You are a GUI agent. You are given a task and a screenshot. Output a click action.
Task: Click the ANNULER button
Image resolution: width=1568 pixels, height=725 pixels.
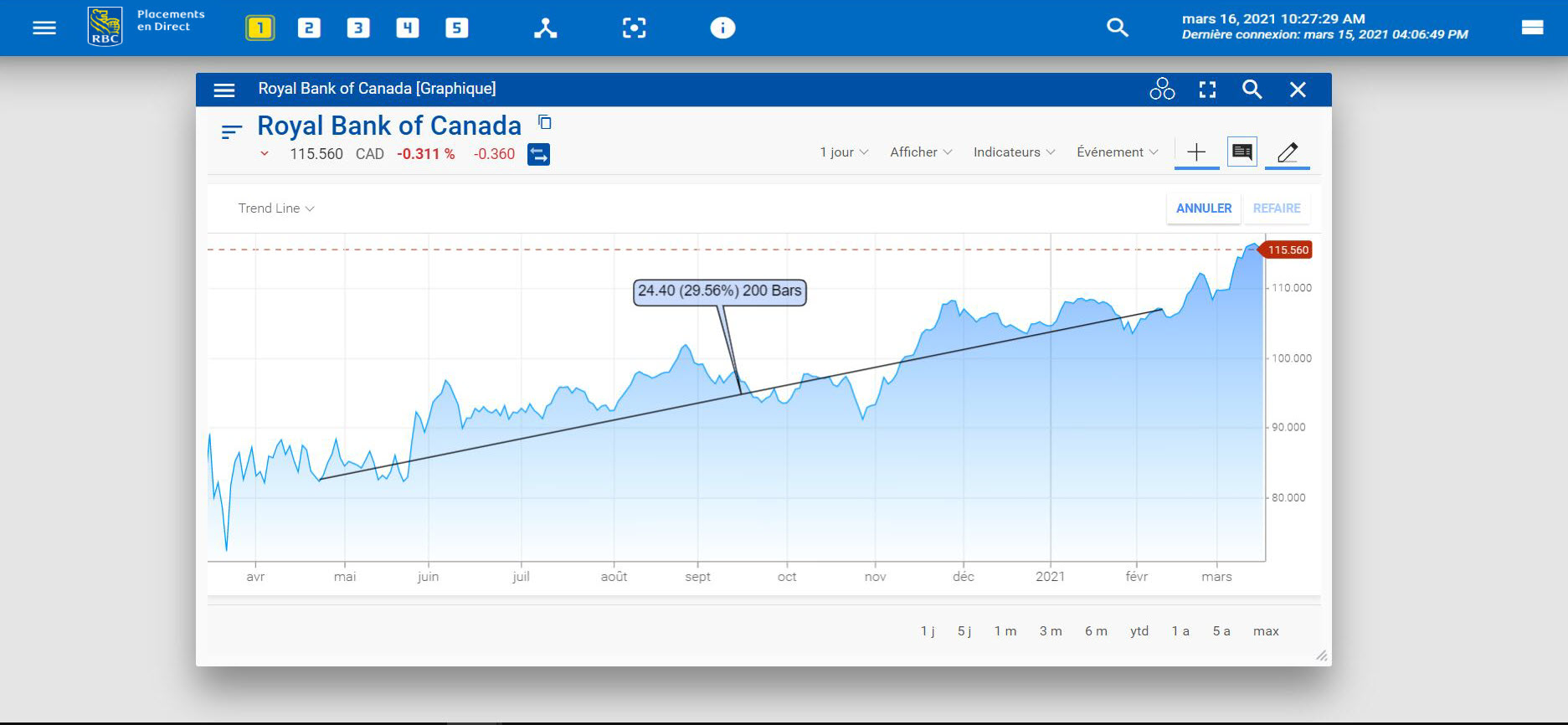click(x=1204, y=208)
